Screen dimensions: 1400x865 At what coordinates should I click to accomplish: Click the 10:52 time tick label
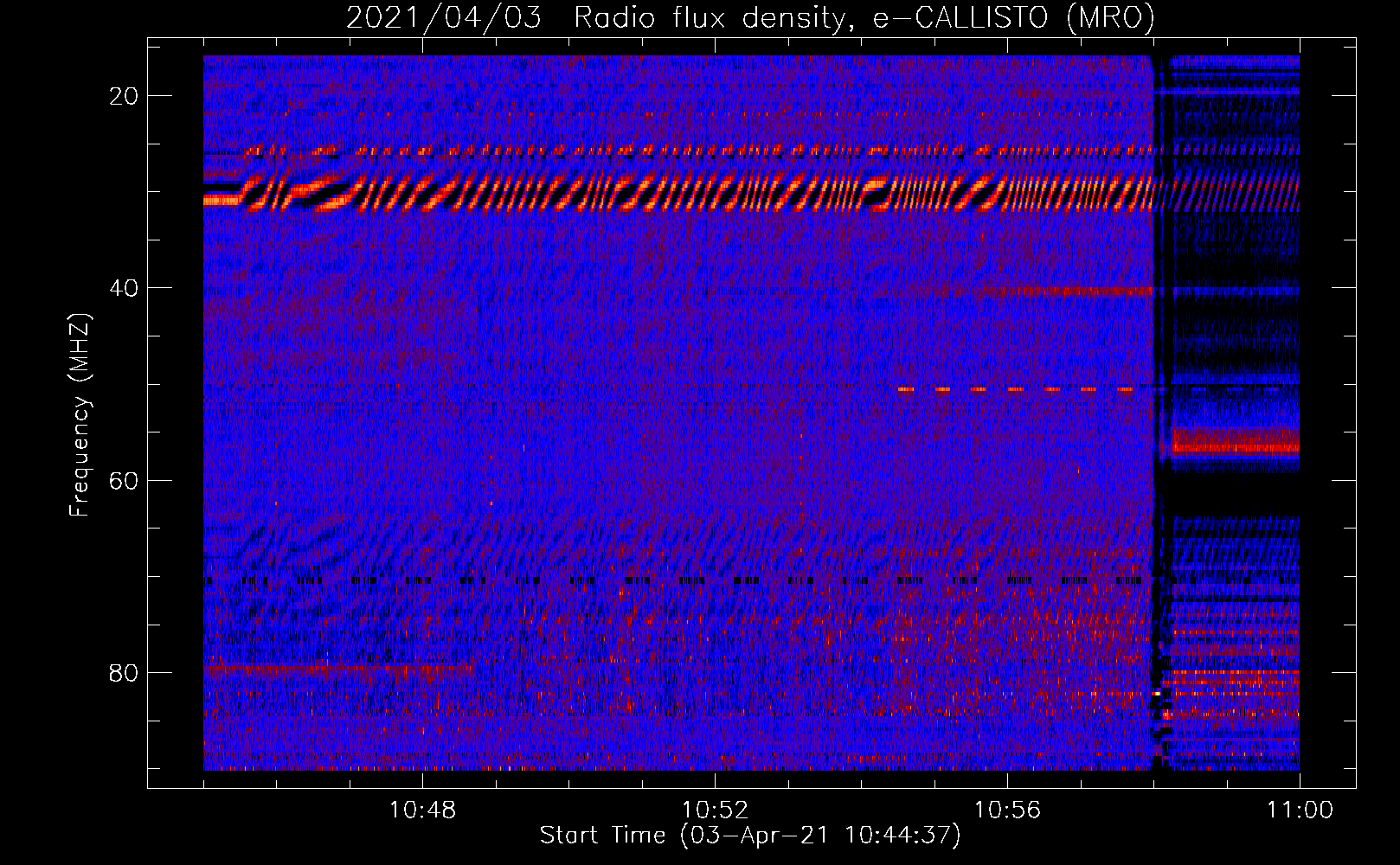715,811
